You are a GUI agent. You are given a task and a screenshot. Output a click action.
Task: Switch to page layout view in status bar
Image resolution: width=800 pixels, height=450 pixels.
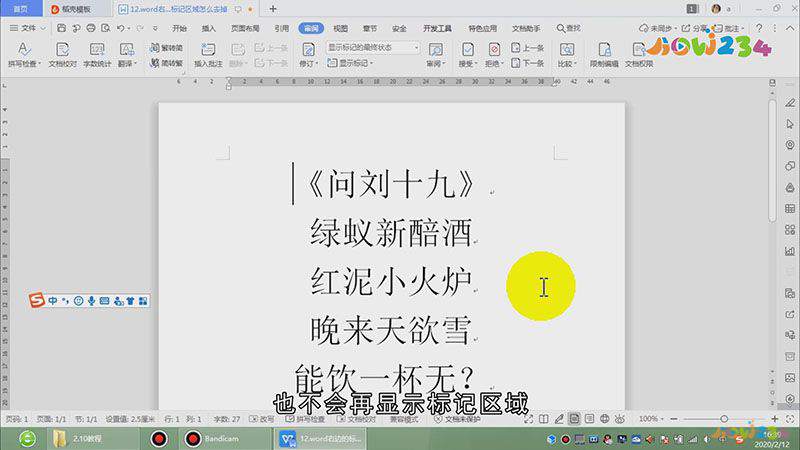(574, 419)
